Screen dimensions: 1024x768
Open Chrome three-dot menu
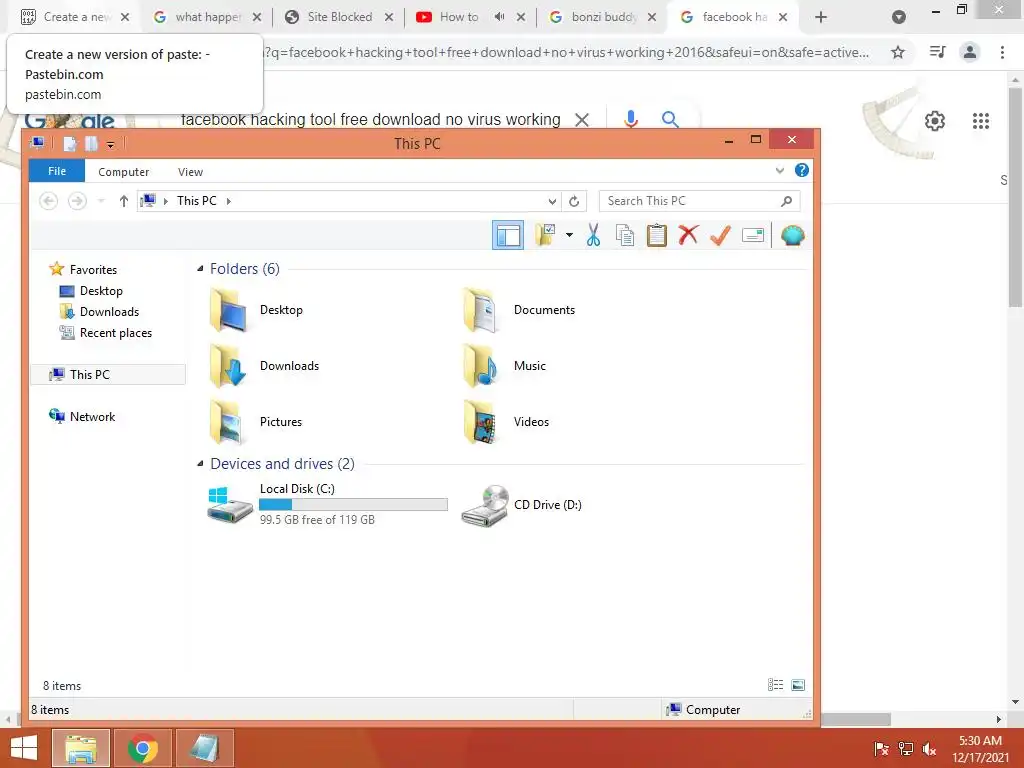tap(1002, 52)
